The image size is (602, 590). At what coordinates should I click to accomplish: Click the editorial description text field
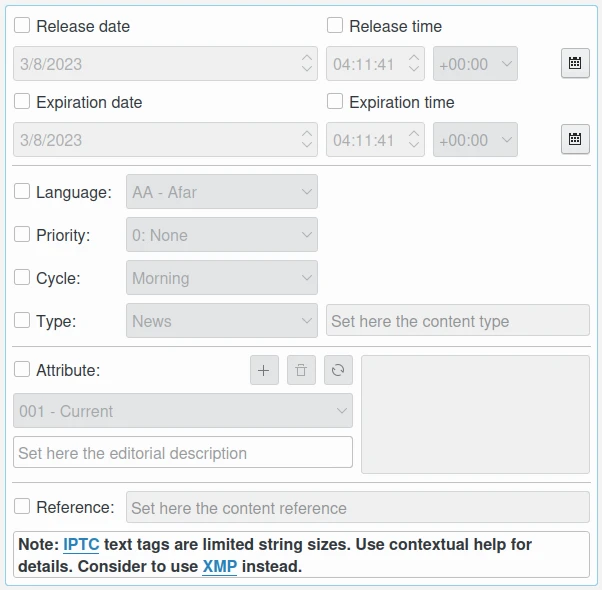click(183, 453)
